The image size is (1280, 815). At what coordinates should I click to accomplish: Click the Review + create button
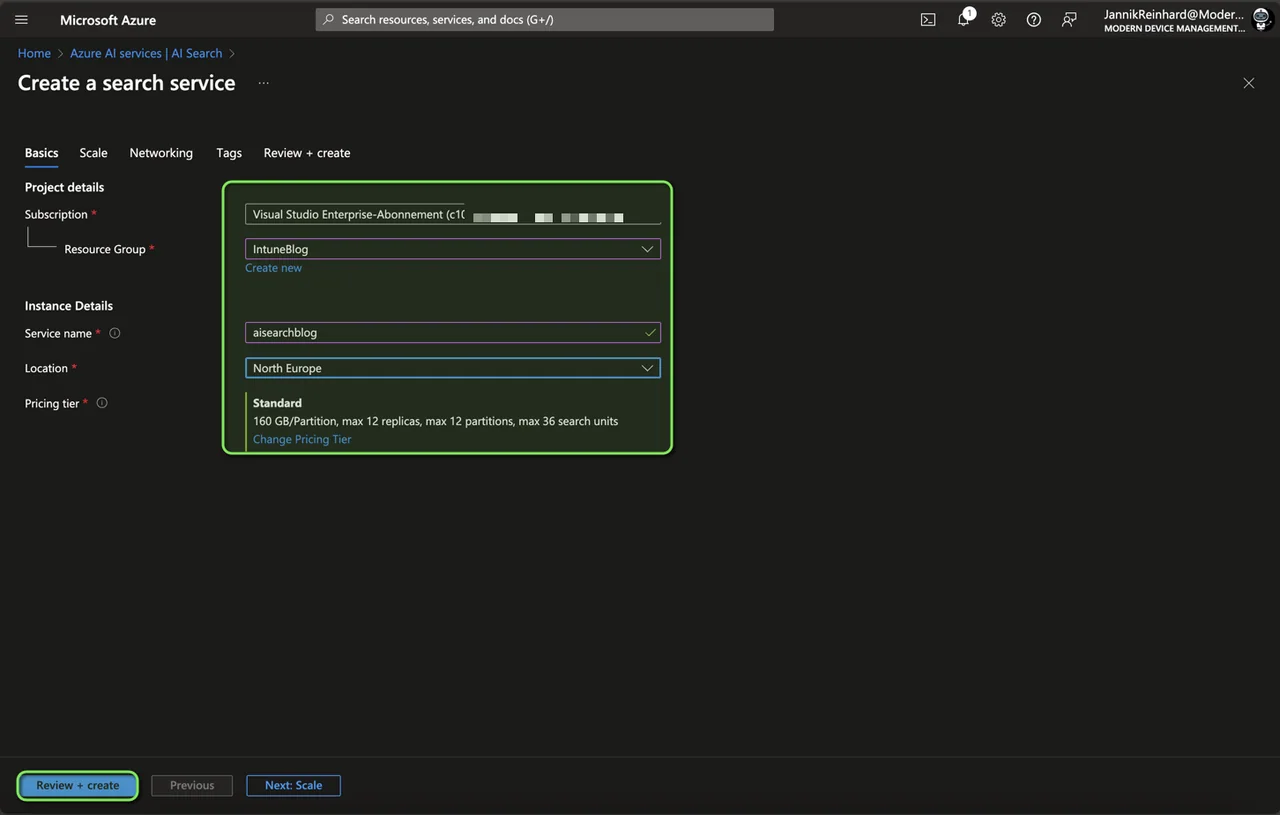pyautogui.click(x=77, y=786)
